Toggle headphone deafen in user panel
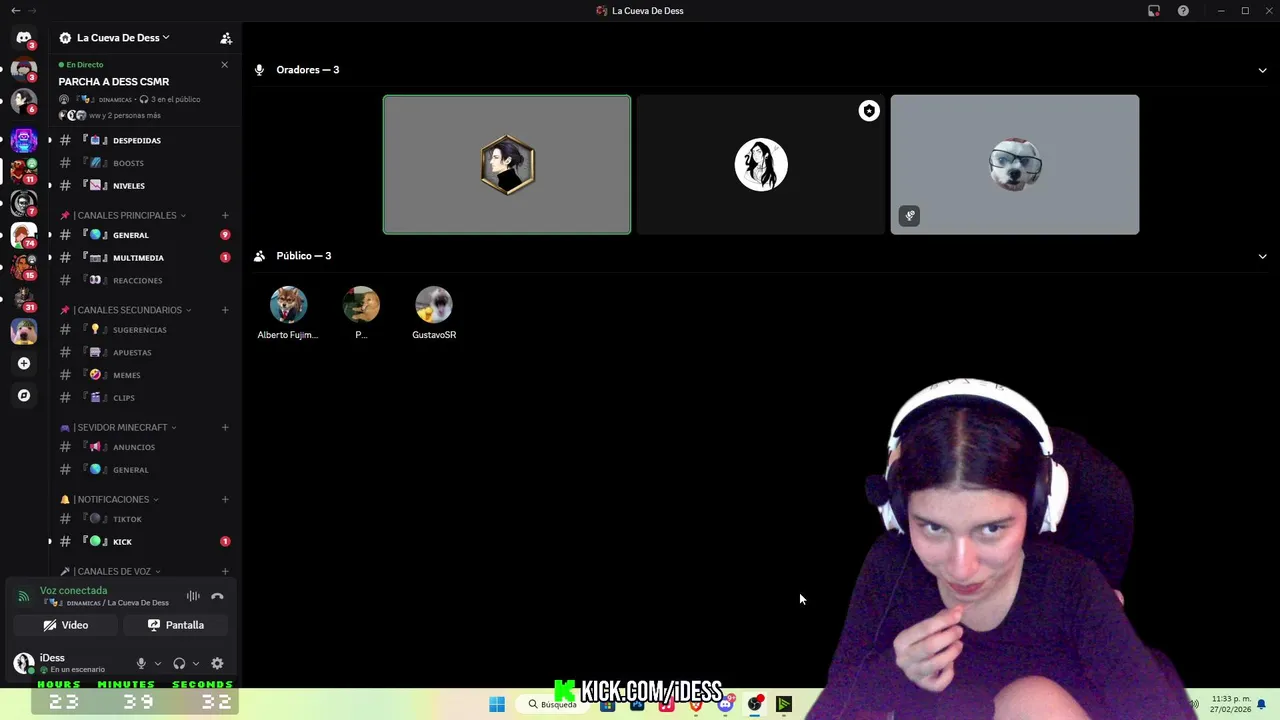The width and height of the screenshot is (1280, 720). tap(179, 663)
